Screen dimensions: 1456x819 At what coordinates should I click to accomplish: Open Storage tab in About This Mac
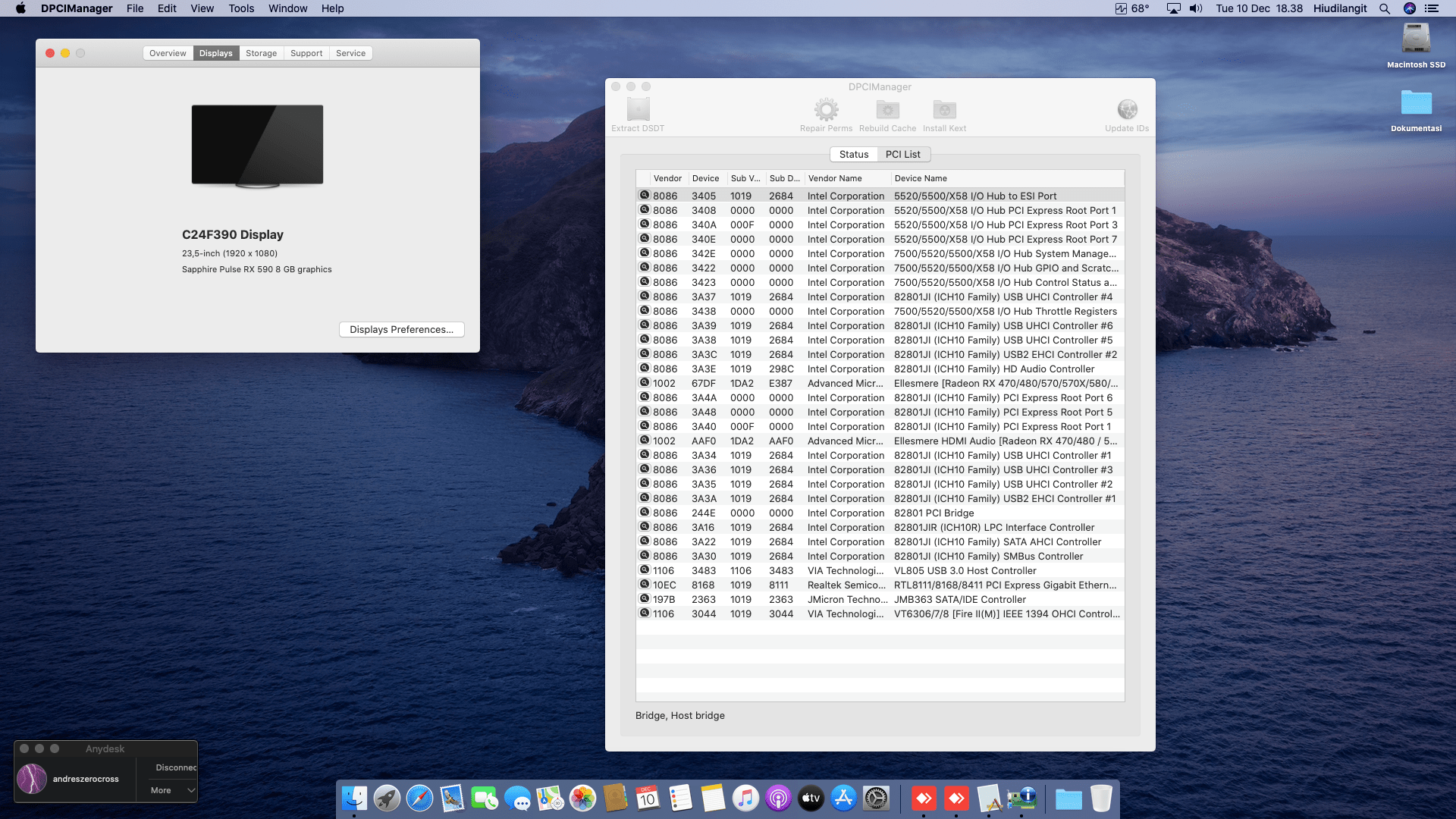261,53
